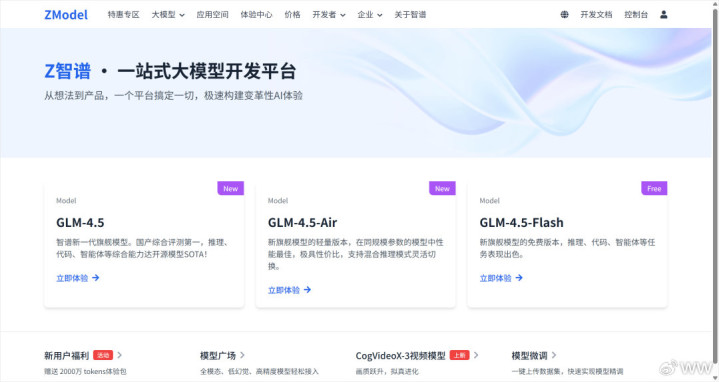Click arrow icon in GLM-4.5 card link

tap(95, 278)
